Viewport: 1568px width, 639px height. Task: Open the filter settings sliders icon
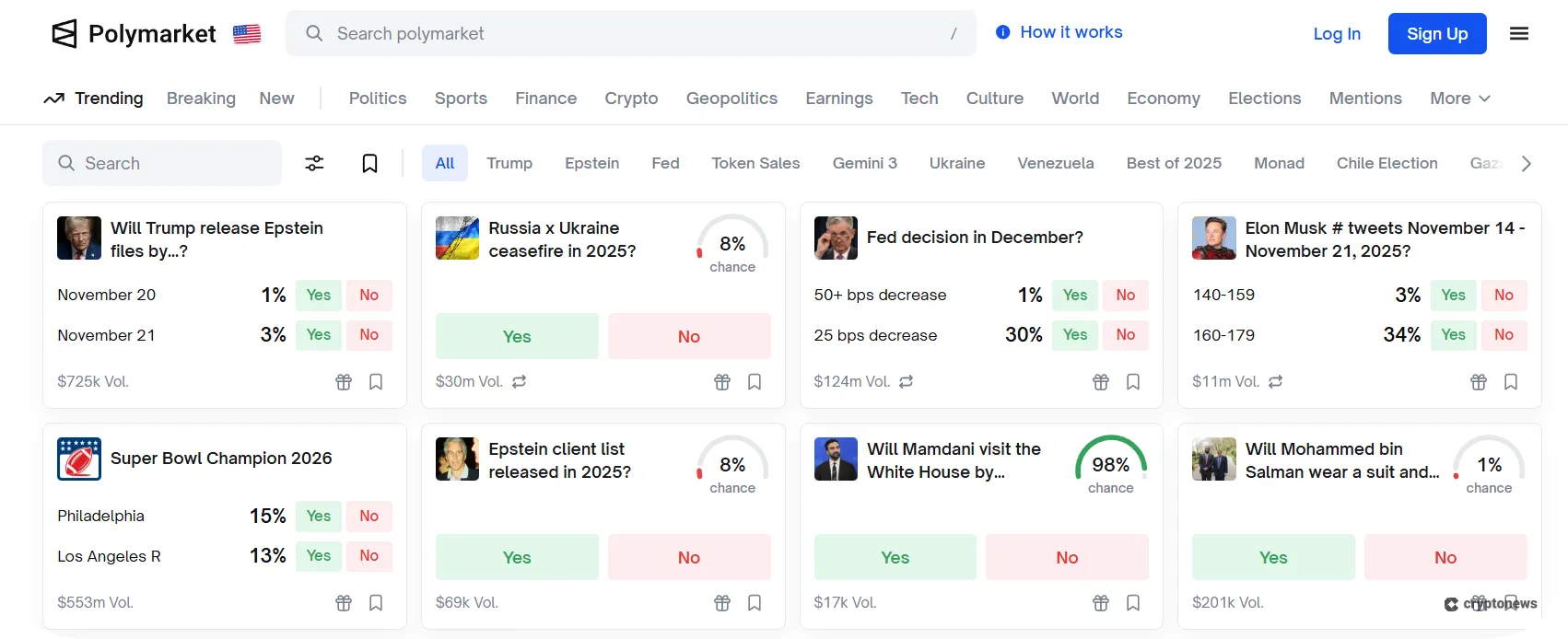314,163
